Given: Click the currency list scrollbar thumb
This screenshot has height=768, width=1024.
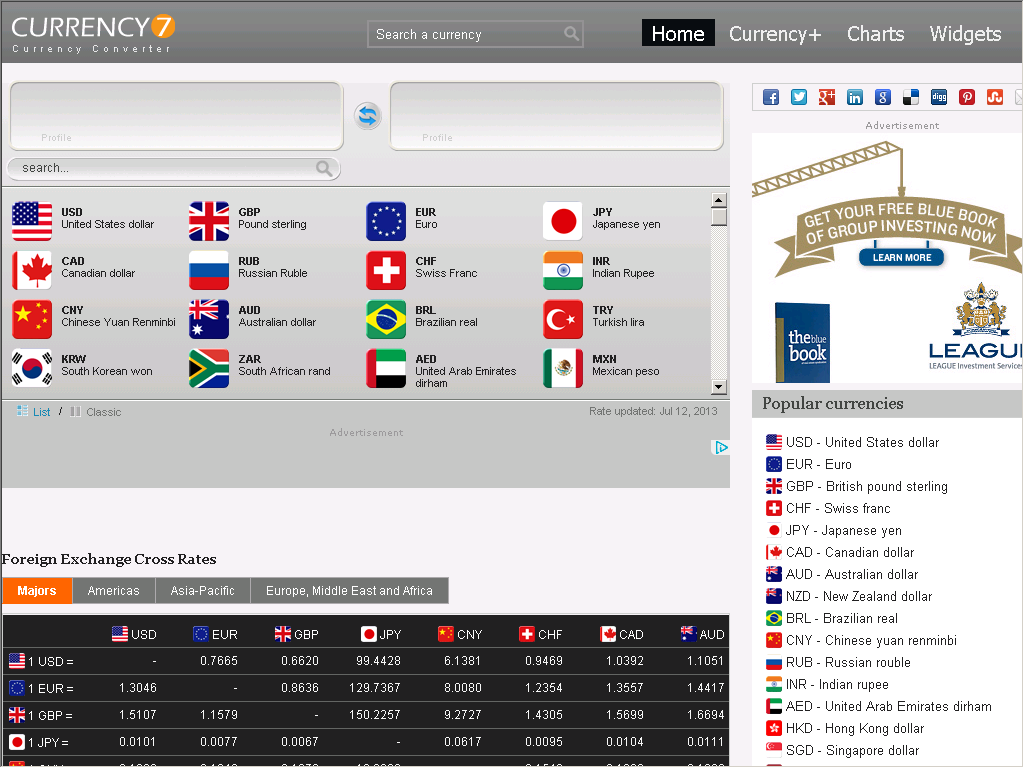Looking at the screenshot, I should coord(718,216).
